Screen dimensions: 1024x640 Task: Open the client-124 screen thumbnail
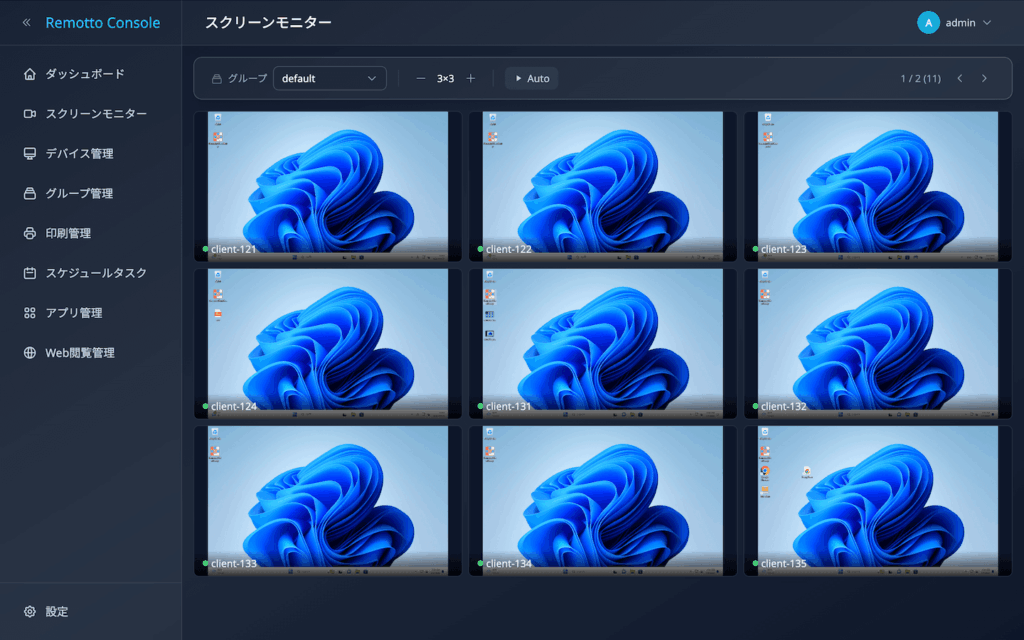(328, 344)
